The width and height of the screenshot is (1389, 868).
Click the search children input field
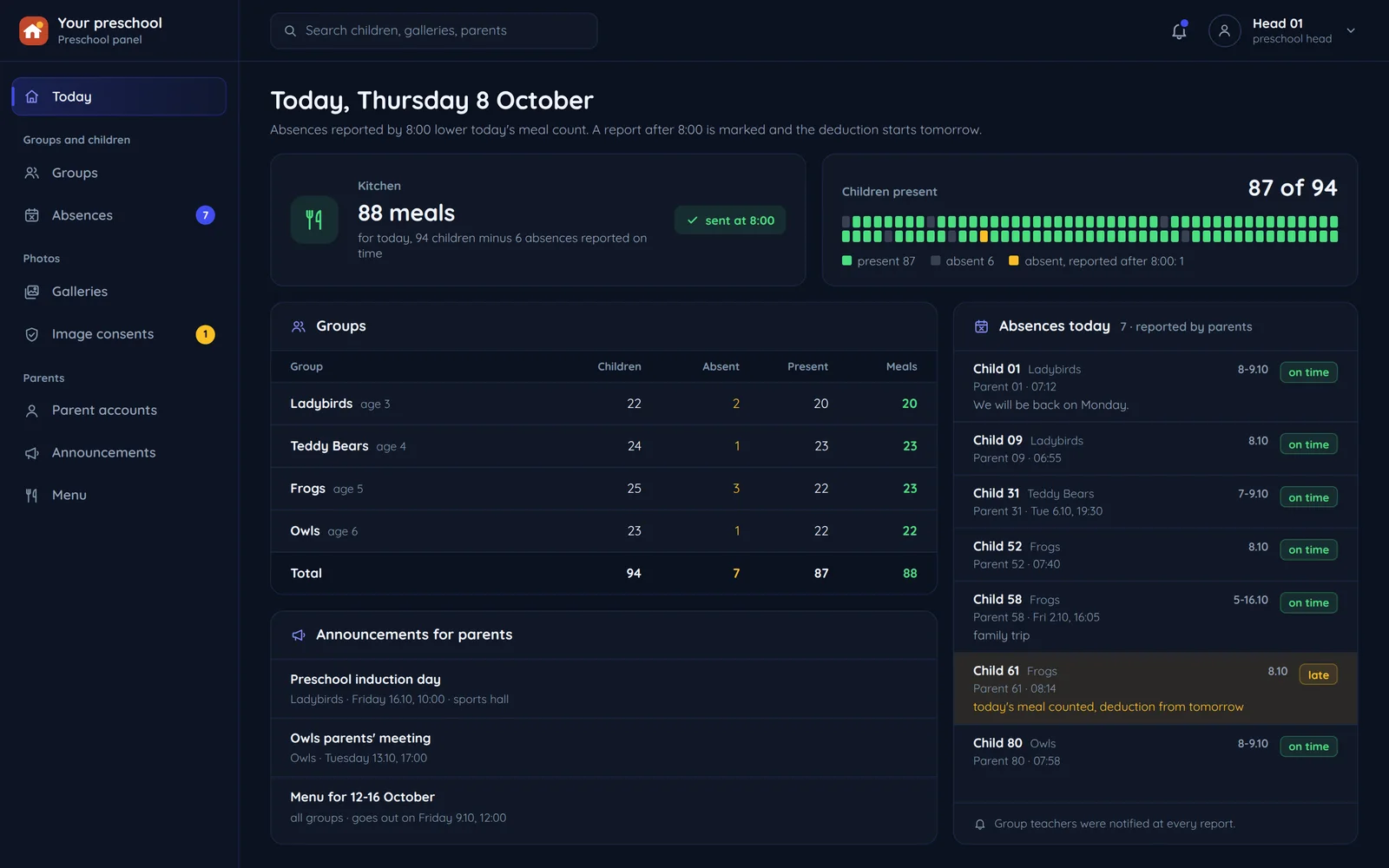(433, 30)
